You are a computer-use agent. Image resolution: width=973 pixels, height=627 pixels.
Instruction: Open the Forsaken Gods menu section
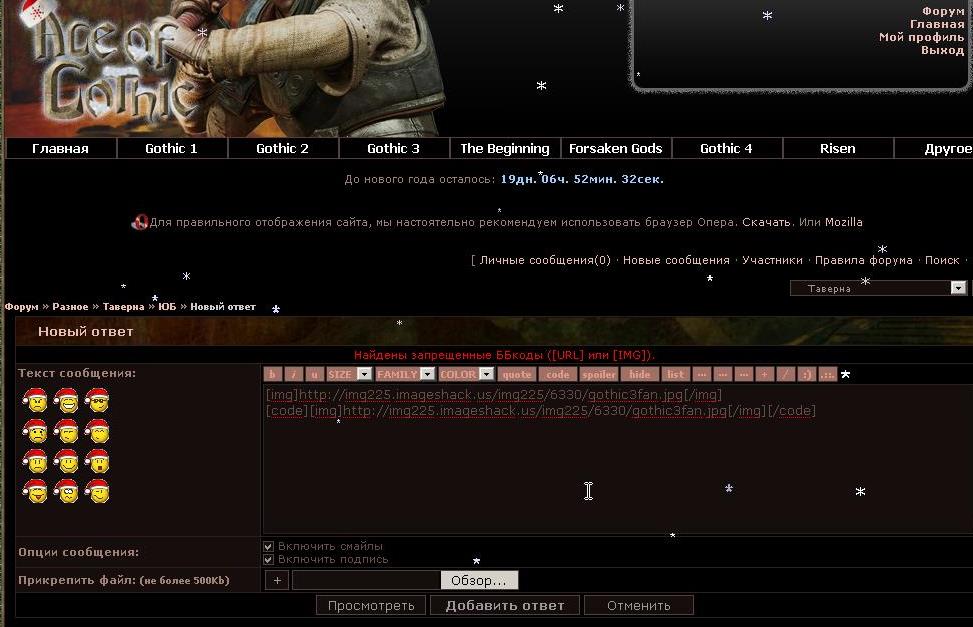(x=616, y=148)
